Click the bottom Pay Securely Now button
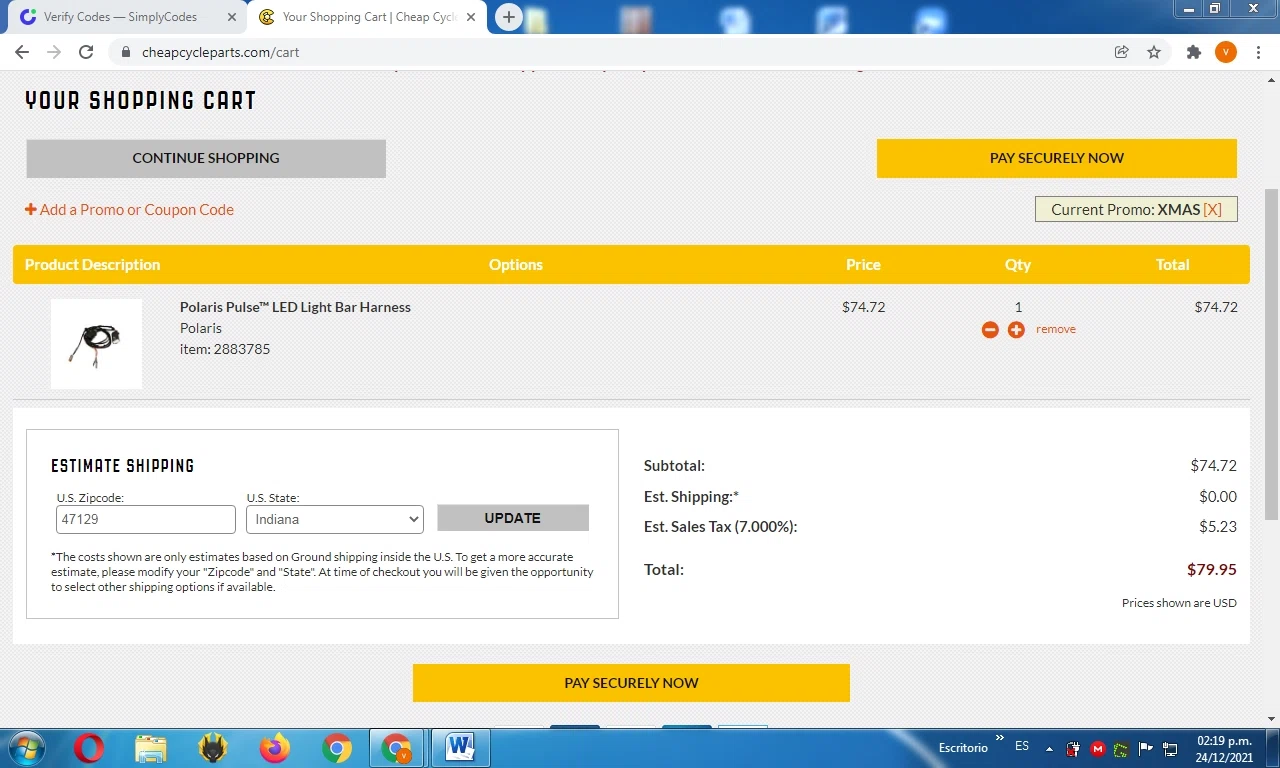The image size is (1280, 768). point(631,683)
